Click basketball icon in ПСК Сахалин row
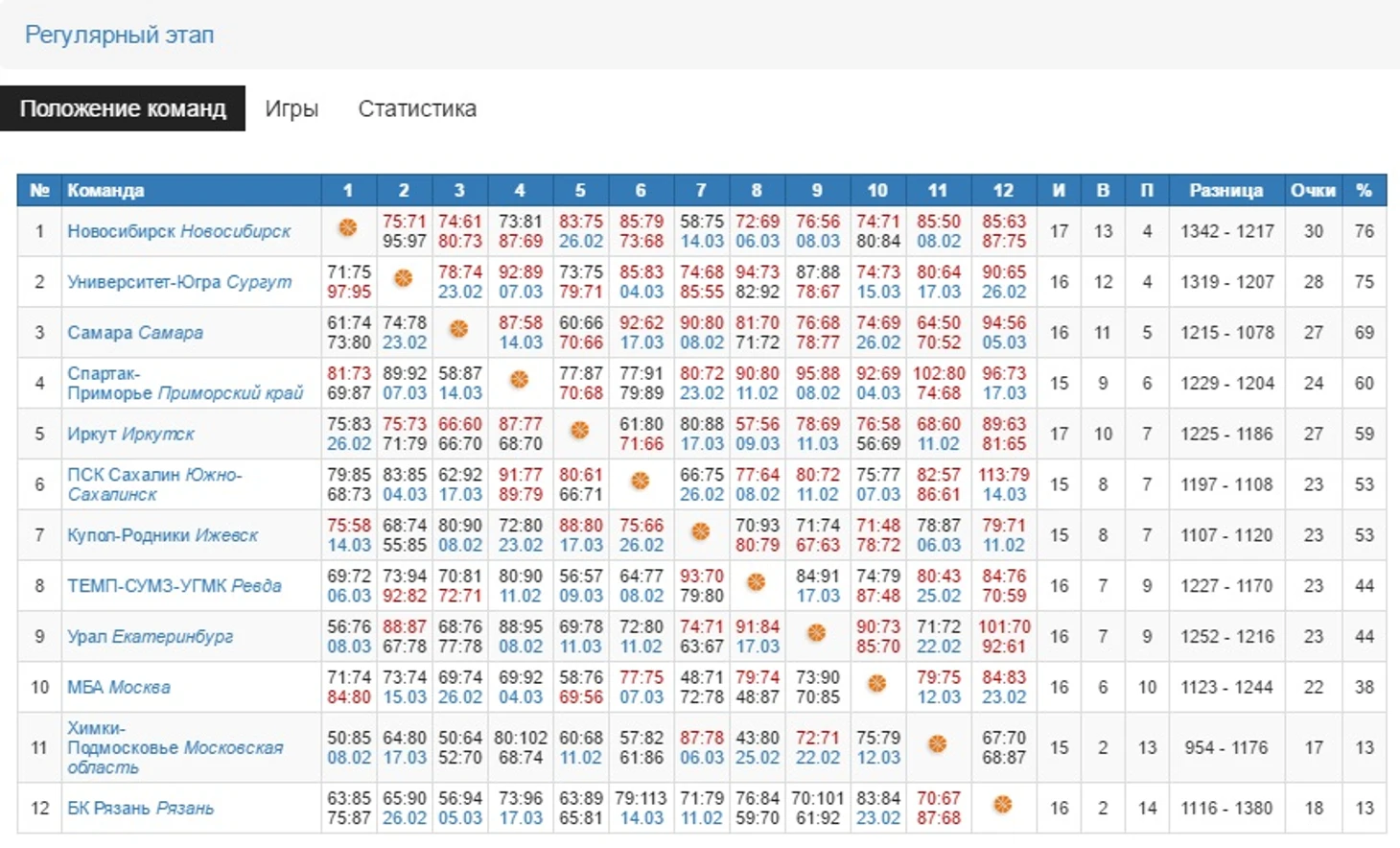1400x848 pixels. [641, 481]
